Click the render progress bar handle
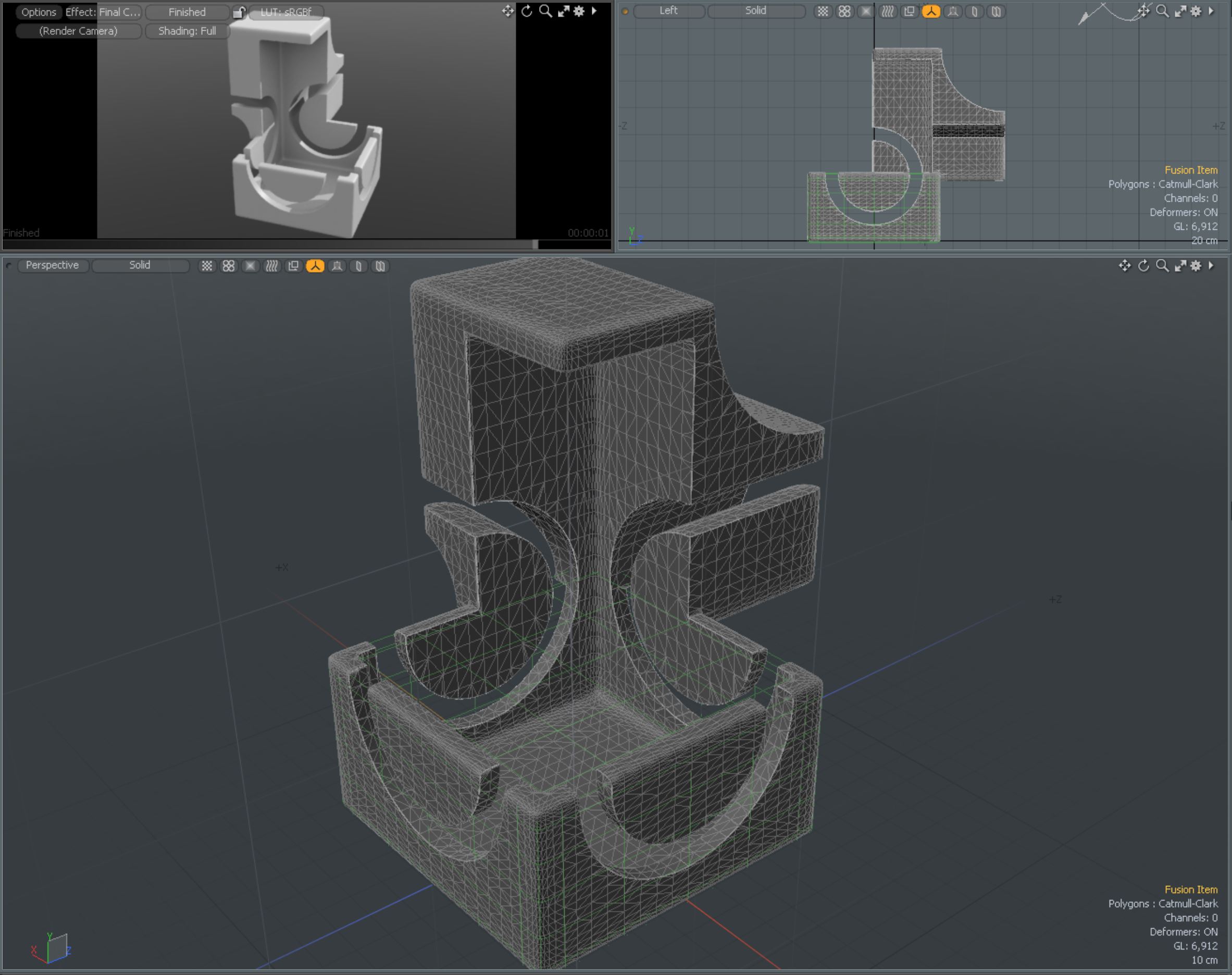 pos(535,244)
